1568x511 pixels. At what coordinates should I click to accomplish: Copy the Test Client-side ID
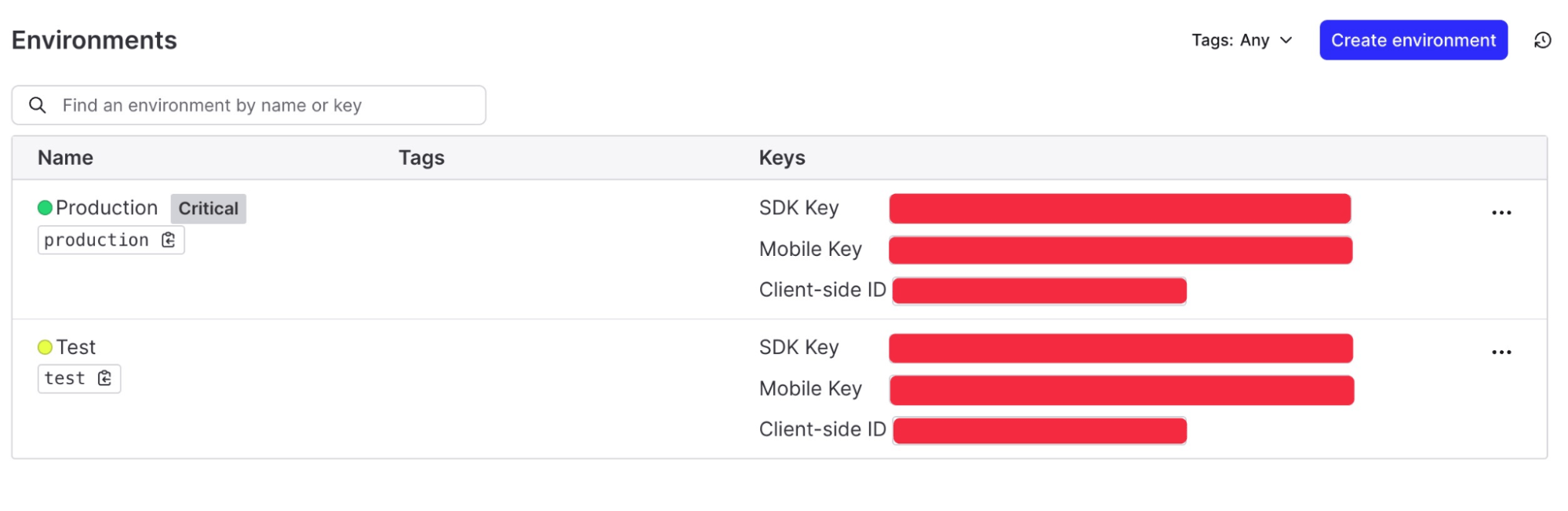pyautogui.click(x=1039, y=431)
